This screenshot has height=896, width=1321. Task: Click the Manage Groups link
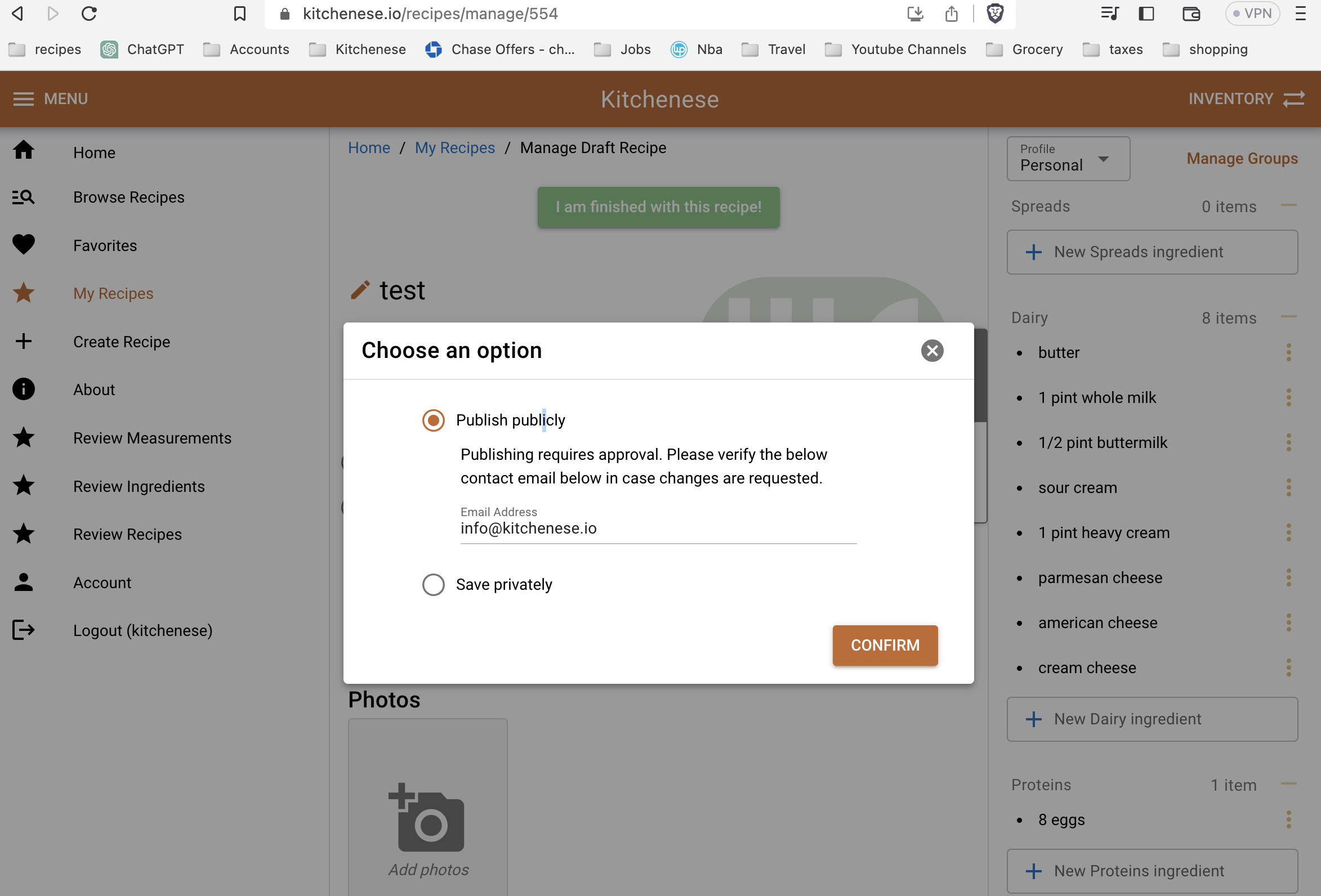click(1242, 159)
